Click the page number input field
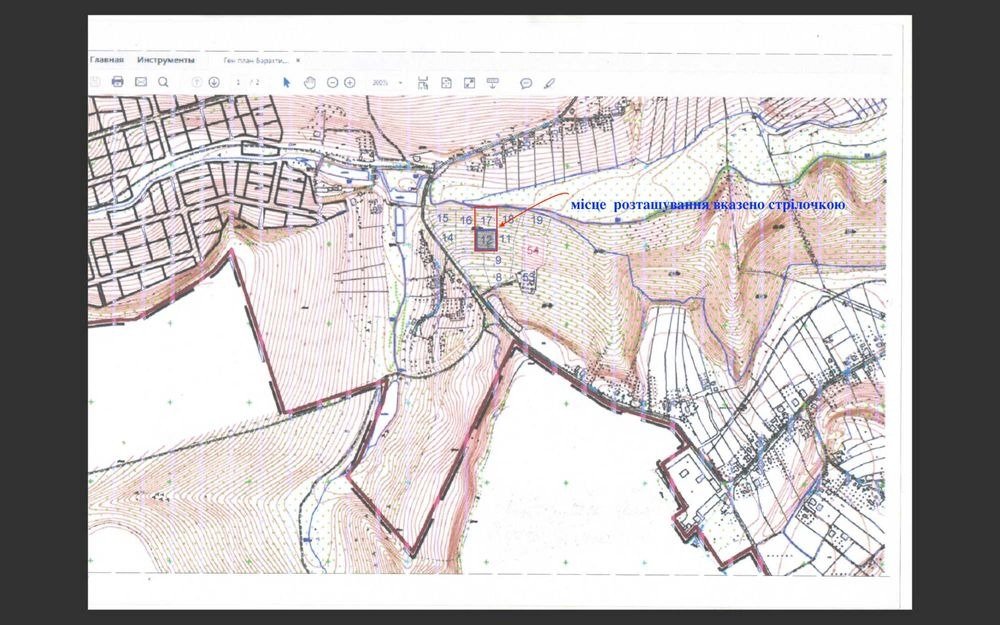This screenshot has width=1000, height=625. (236, 82)
